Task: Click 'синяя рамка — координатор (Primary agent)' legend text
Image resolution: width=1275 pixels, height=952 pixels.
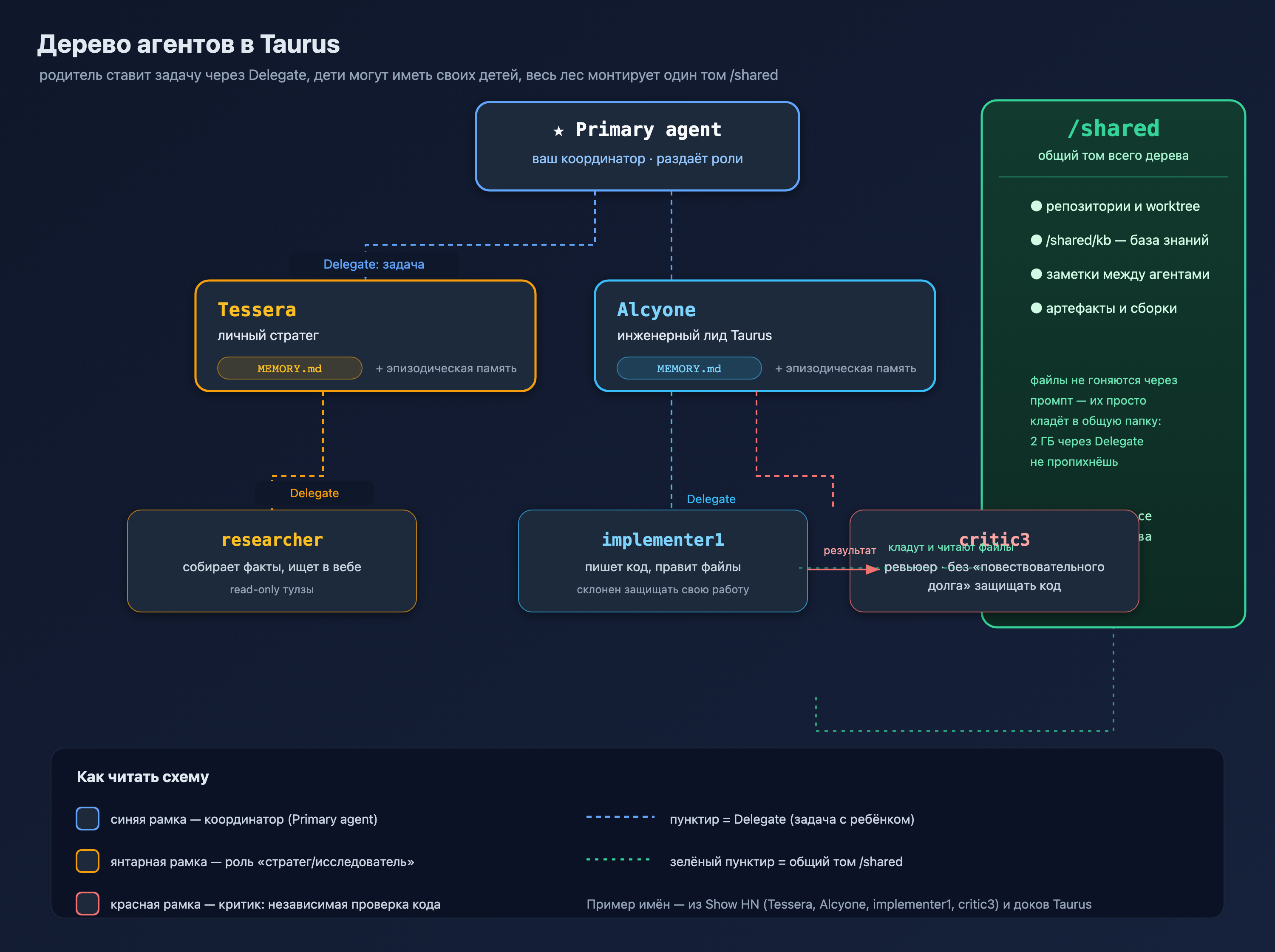Action: [x=244, y=819]
